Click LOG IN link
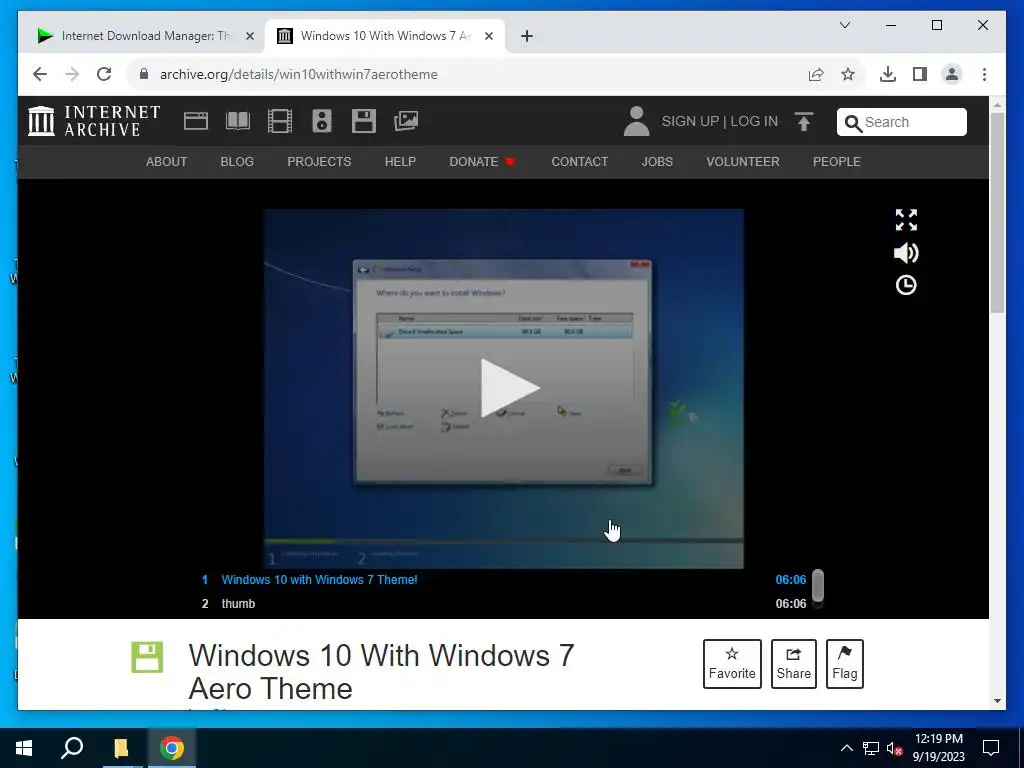The height and width of the screenshot is (768, 1024). click(x=754, y=121)
